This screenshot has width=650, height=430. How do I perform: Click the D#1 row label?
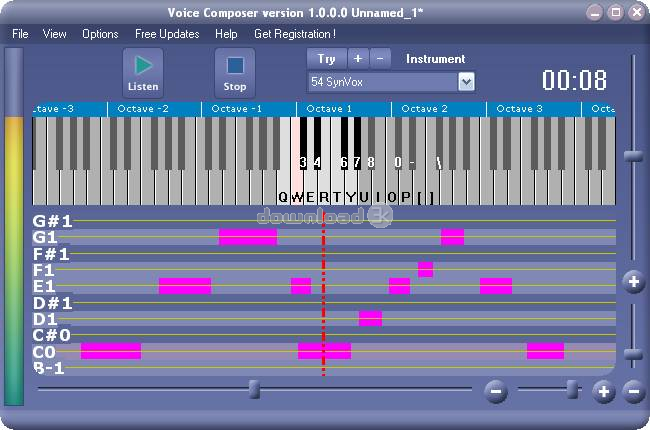coord(53,303)
